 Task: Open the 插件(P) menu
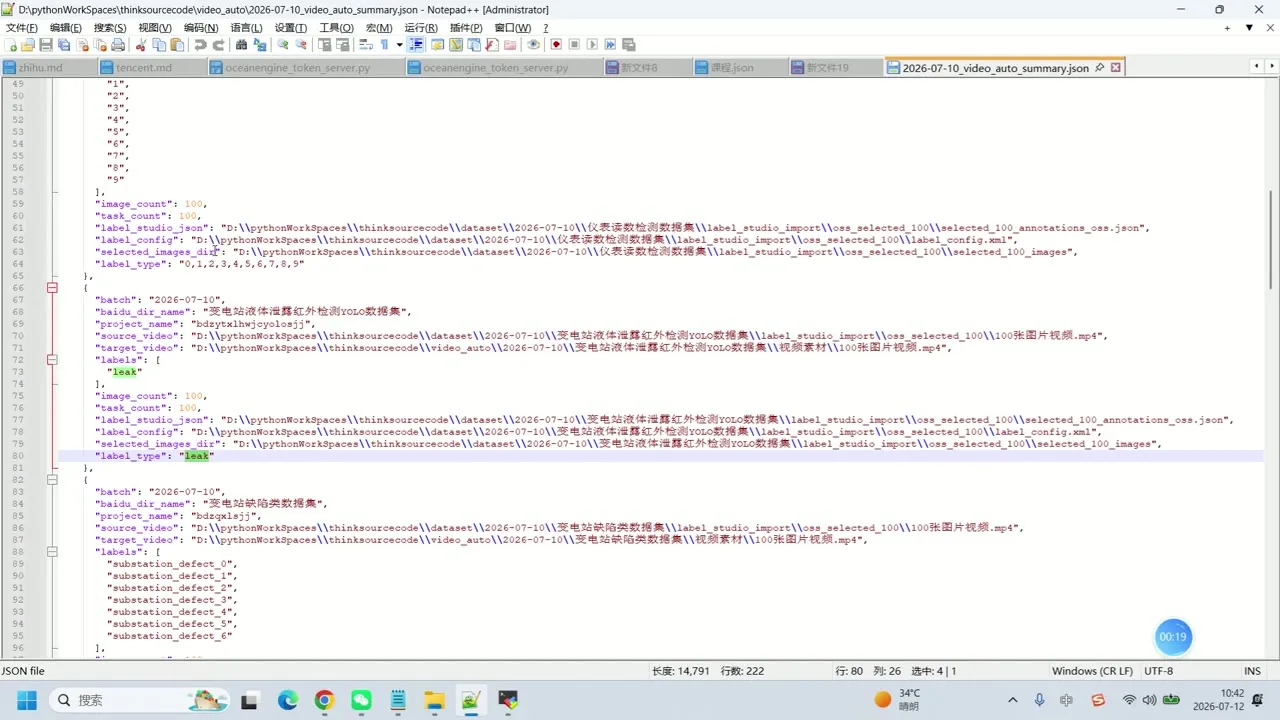click(x=467, y=27)
